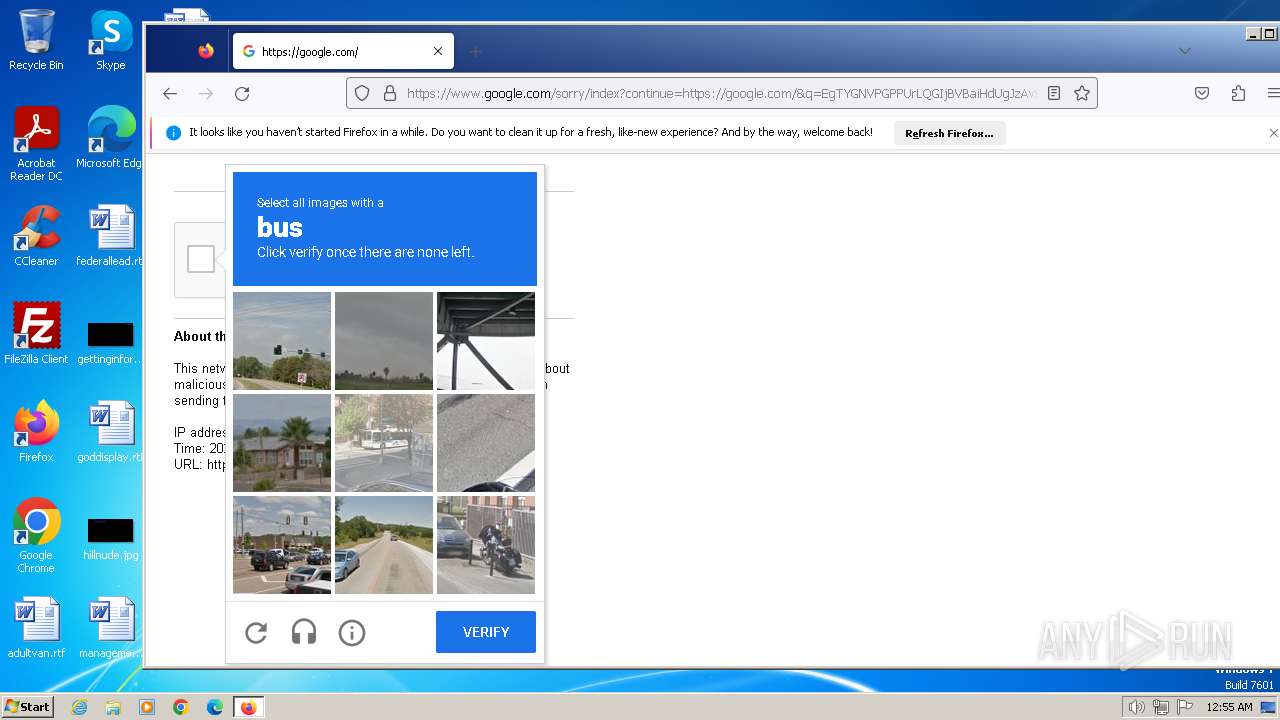Click the tracking protection shield icon
This screenshot has height=720, width=1280.
pyautogui.click(x=362, y=93)
